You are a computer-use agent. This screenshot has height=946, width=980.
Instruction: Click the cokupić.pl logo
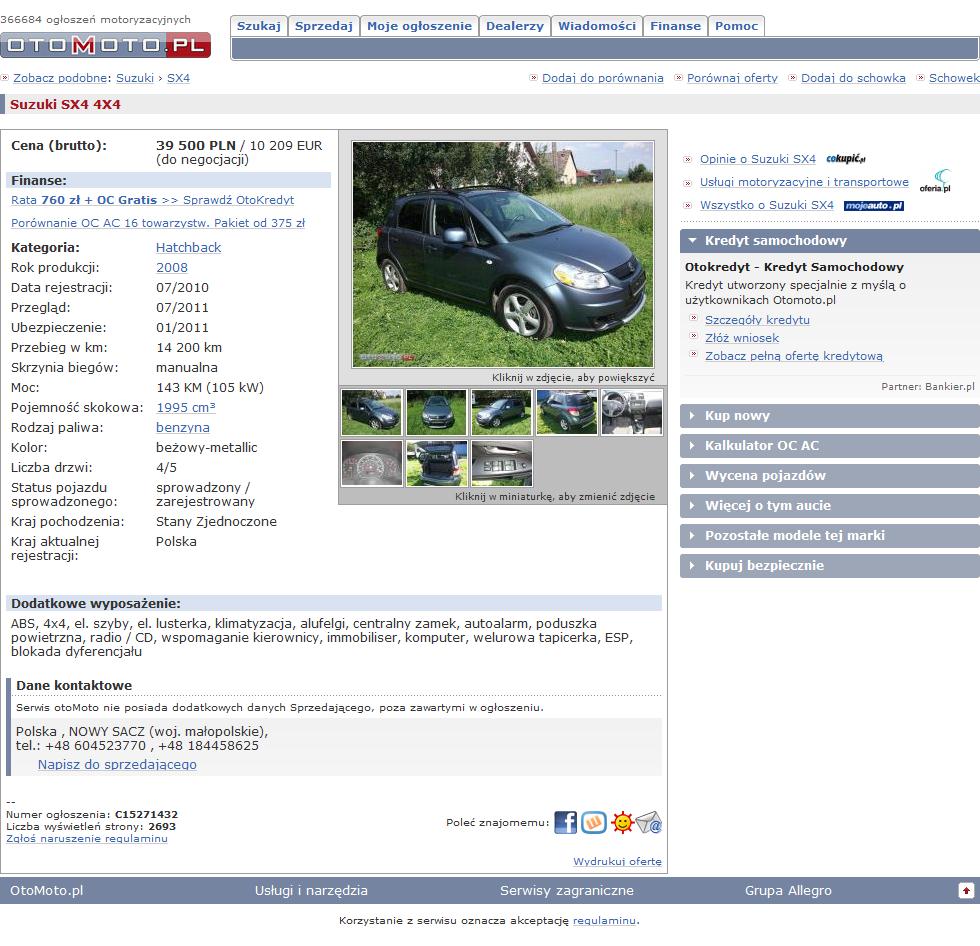[846, 159]
